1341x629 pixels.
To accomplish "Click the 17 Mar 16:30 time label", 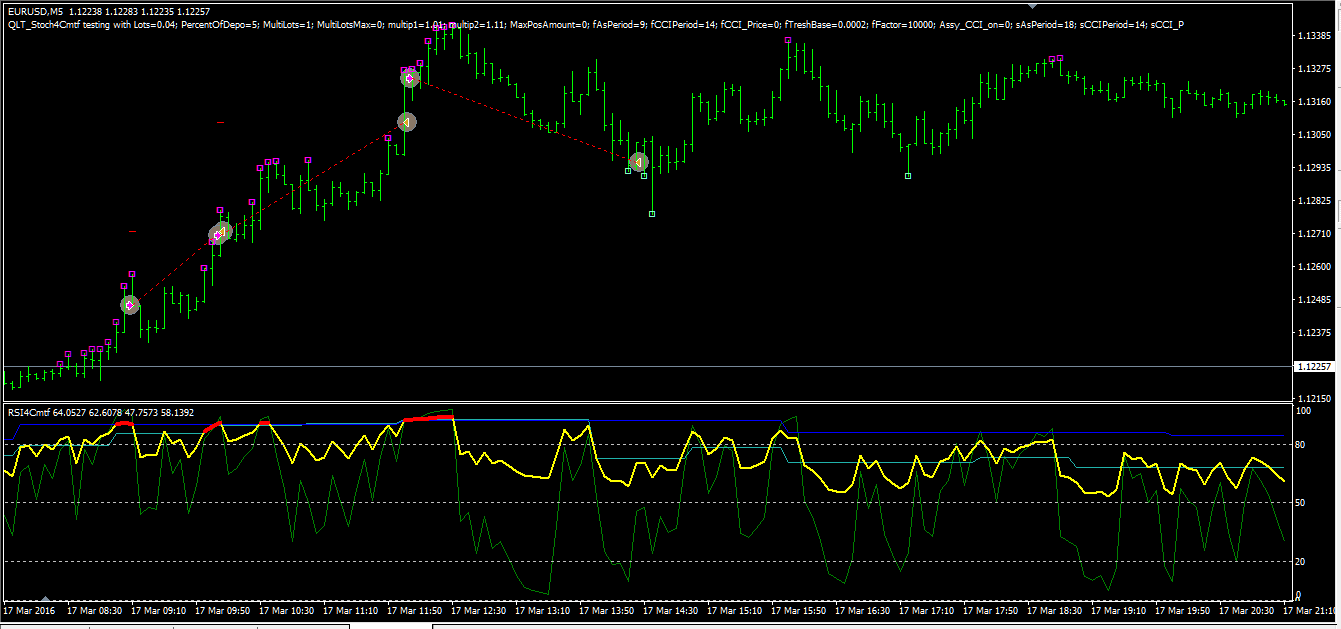I will click(x=863, y=610).
